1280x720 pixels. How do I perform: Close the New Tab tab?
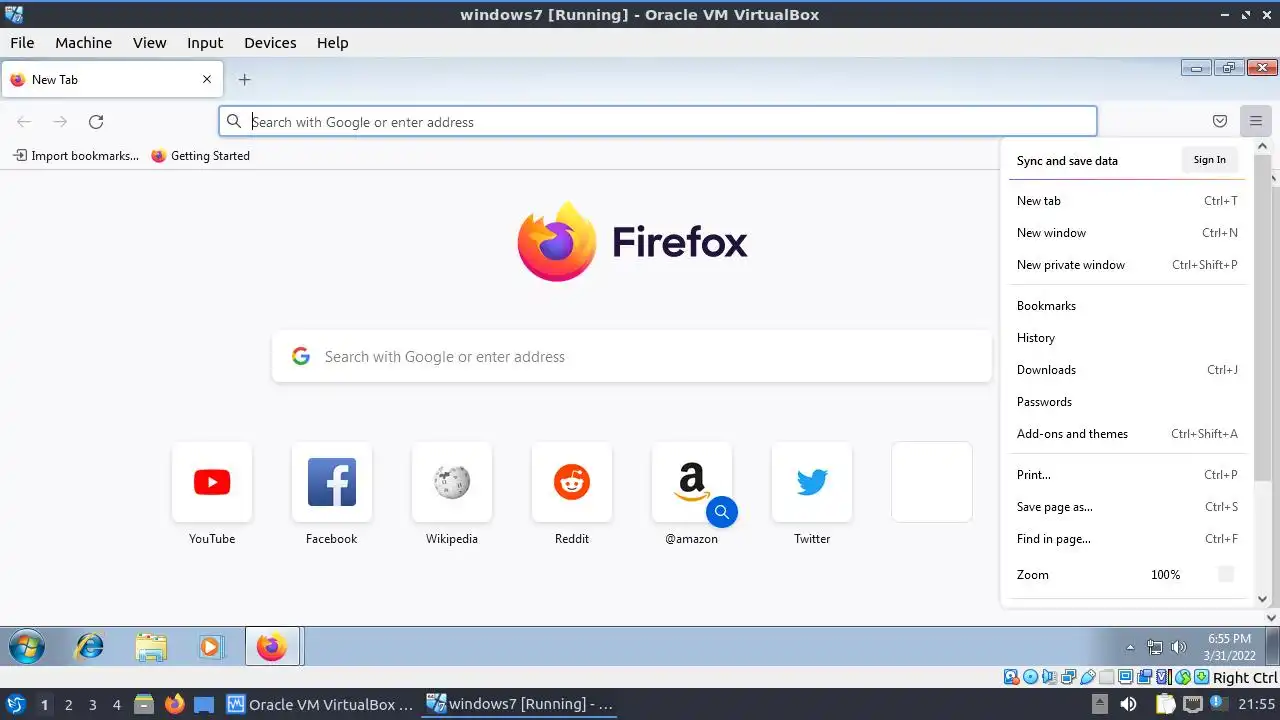pos(207,79)
